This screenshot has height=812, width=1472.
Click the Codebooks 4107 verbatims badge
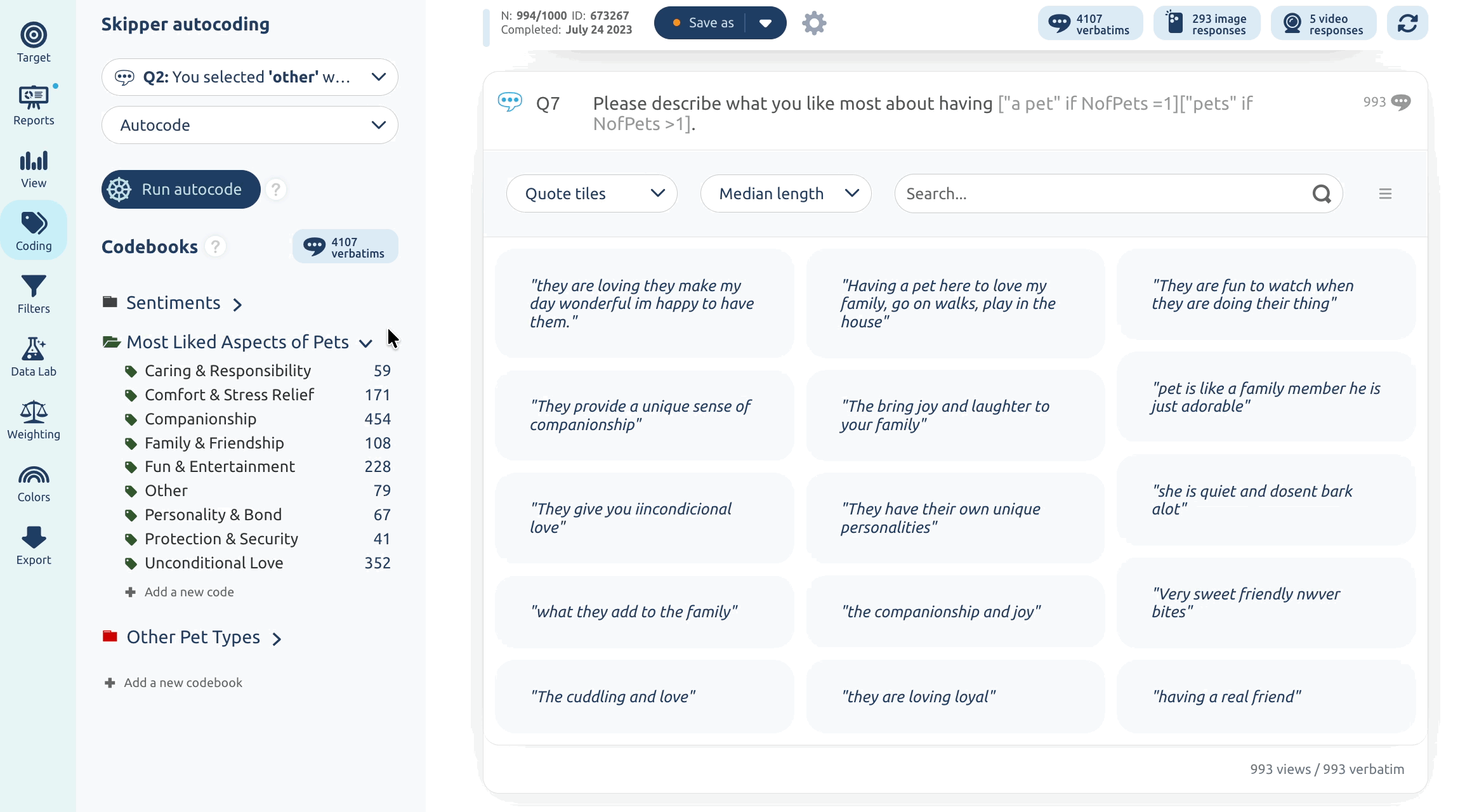pos(345,246)
